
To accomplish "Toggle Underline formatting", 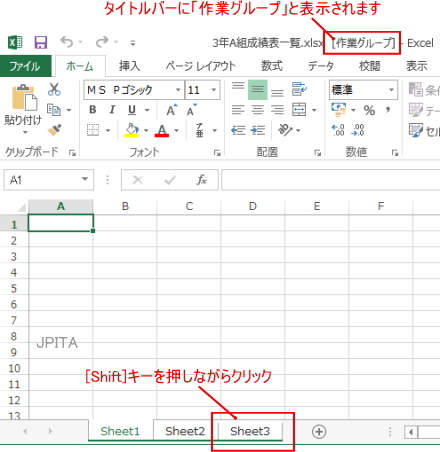I will (132, 110).
